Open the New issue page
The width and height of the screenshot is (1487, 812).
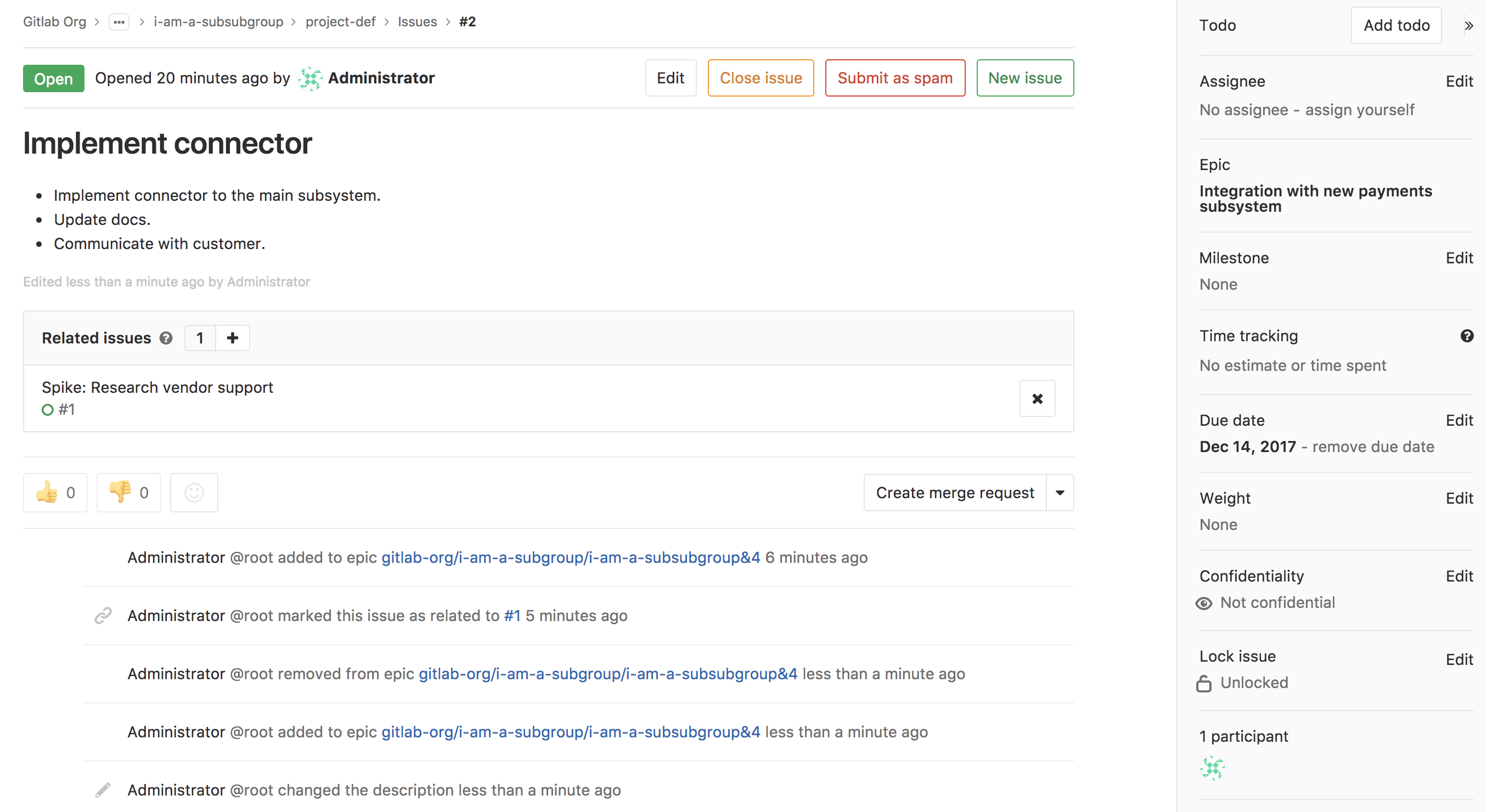(x=1025, y=78)
